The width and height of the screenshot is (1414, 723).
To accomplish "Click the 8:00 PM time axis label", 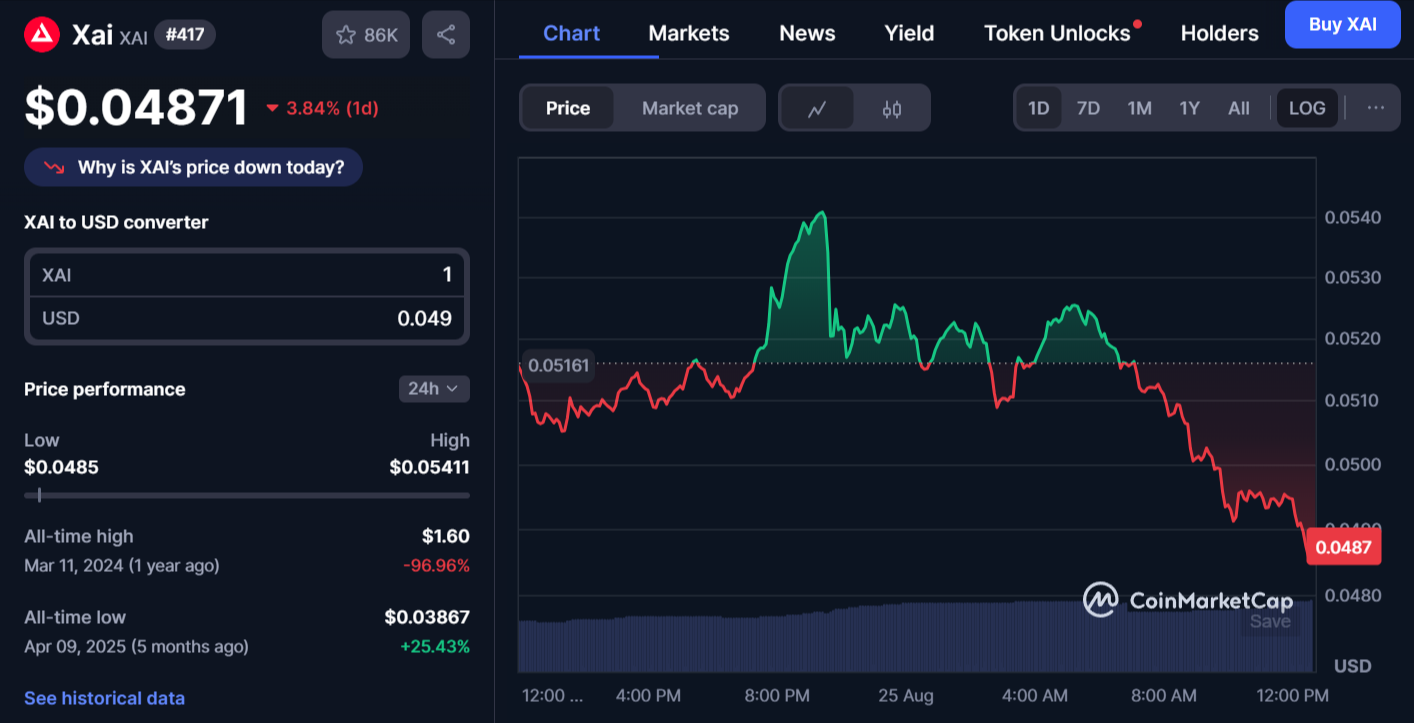I will (x=777, y=695).
